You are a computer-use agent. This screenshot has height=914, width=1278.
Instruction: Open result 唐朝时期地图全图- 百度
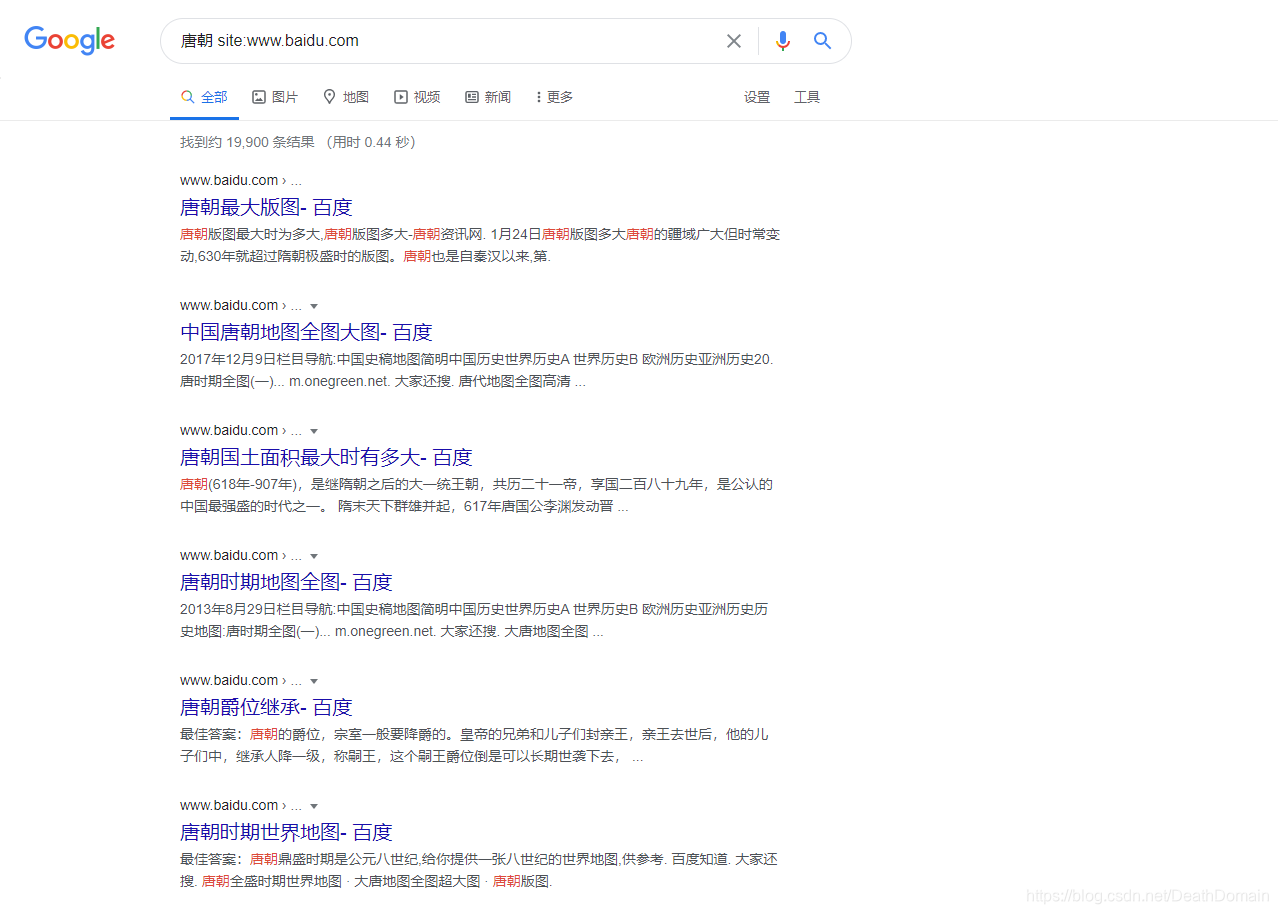click(x=286, y=582)
